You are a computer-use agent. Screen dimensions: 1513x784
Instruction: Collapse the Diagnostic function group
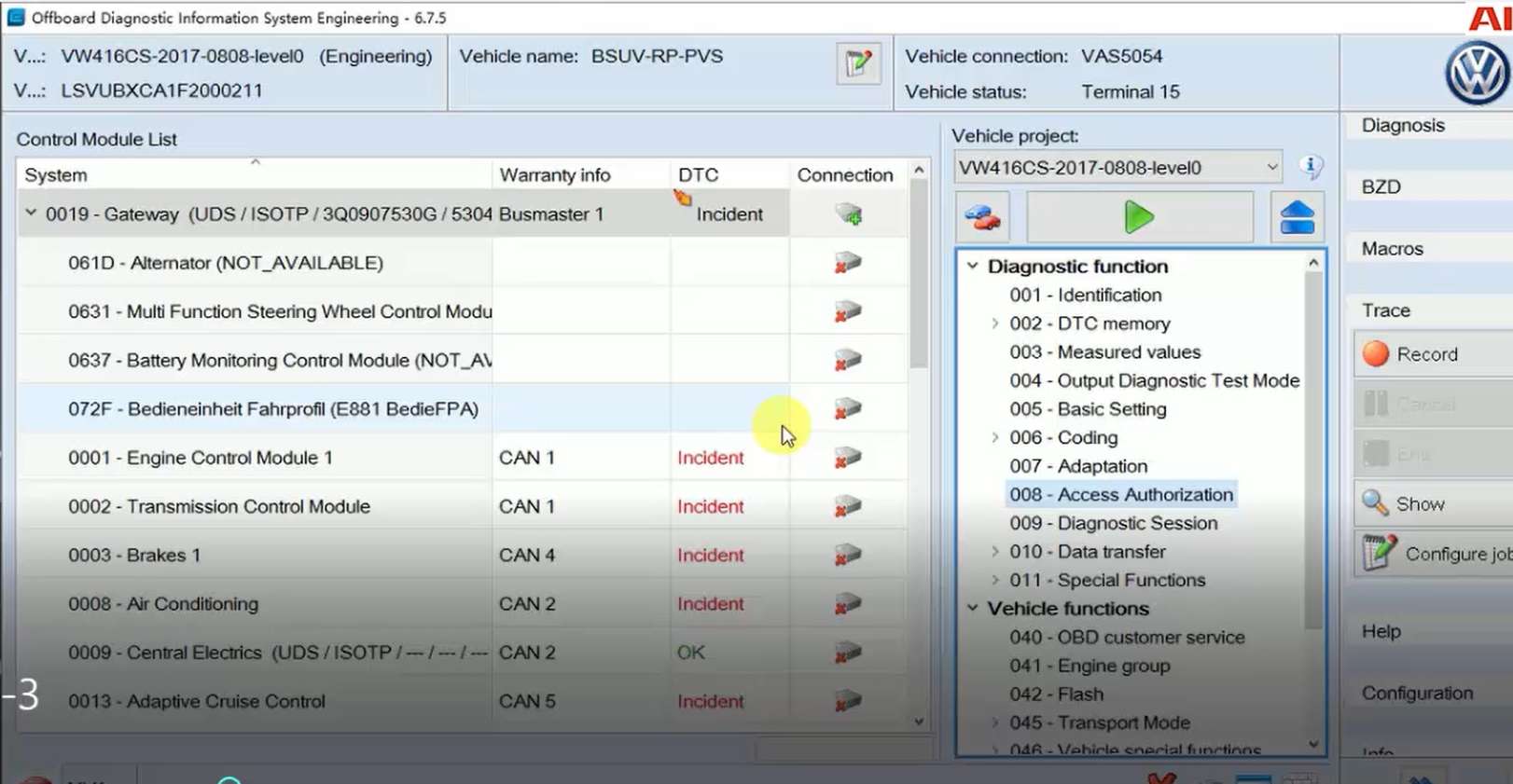click(973, 266)
